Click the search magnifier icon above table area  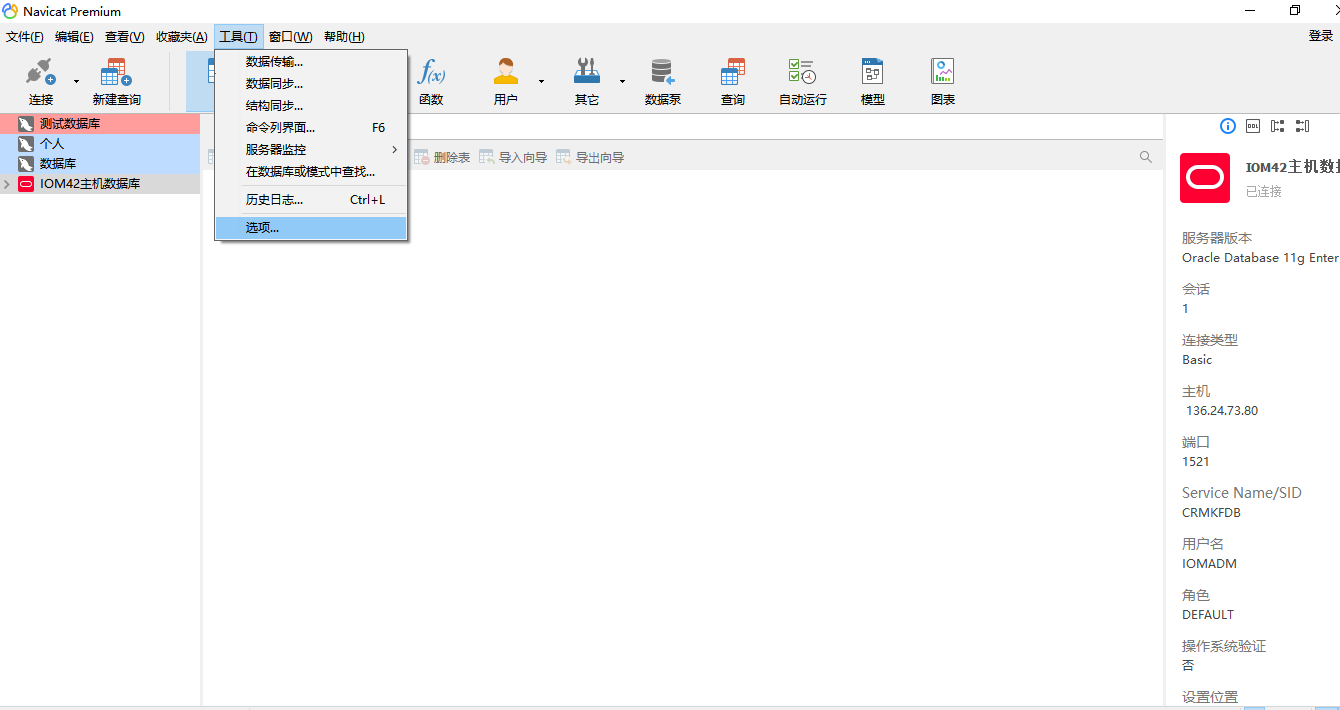pos(1146,156)
